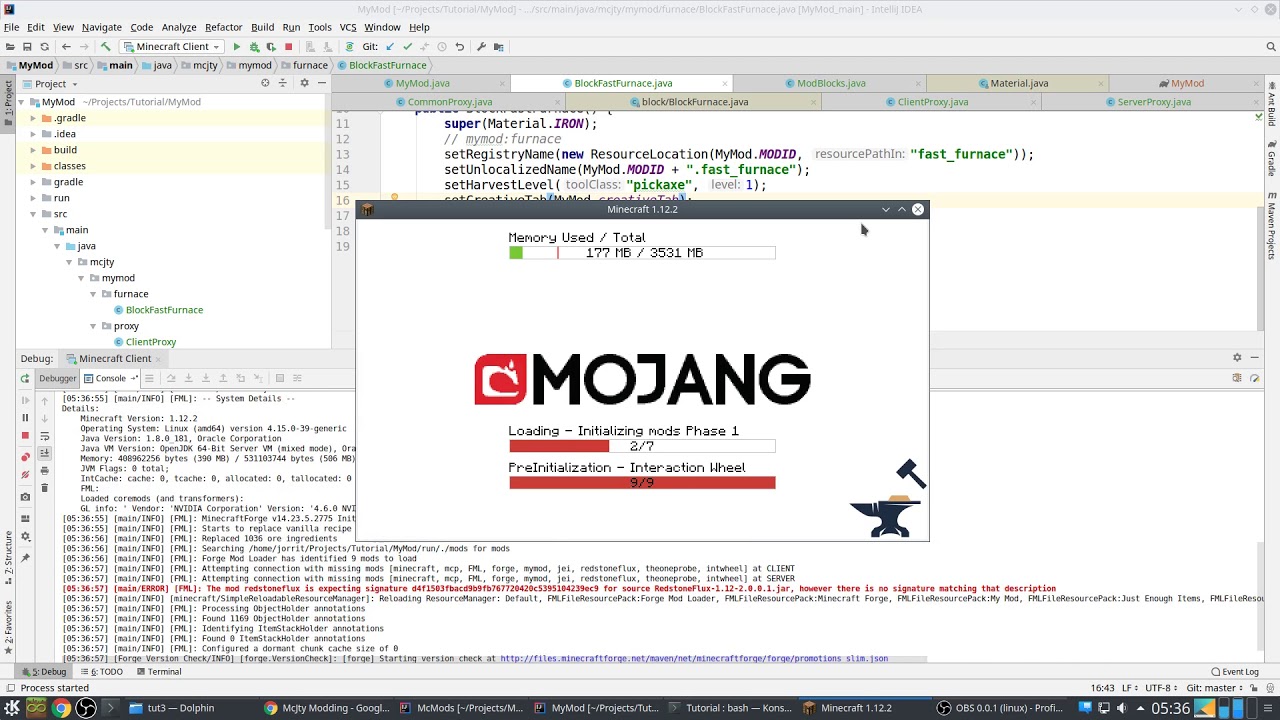The width and height of the screenshot is (1280, 720).
Task: Commit changes with the Git checkmark icon
Action: [406, 47]
